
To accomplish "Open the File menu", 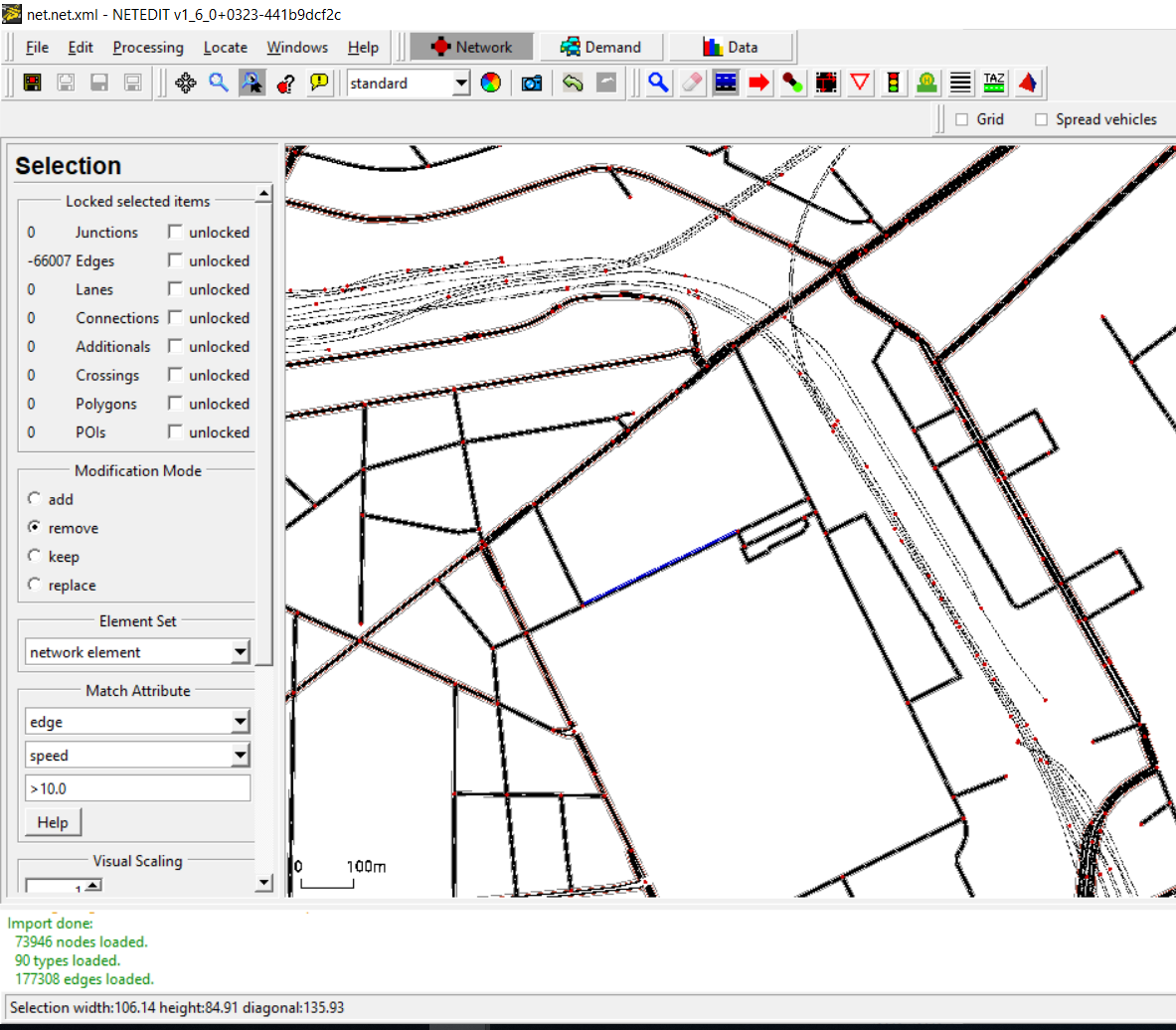I will pos(37,48).
